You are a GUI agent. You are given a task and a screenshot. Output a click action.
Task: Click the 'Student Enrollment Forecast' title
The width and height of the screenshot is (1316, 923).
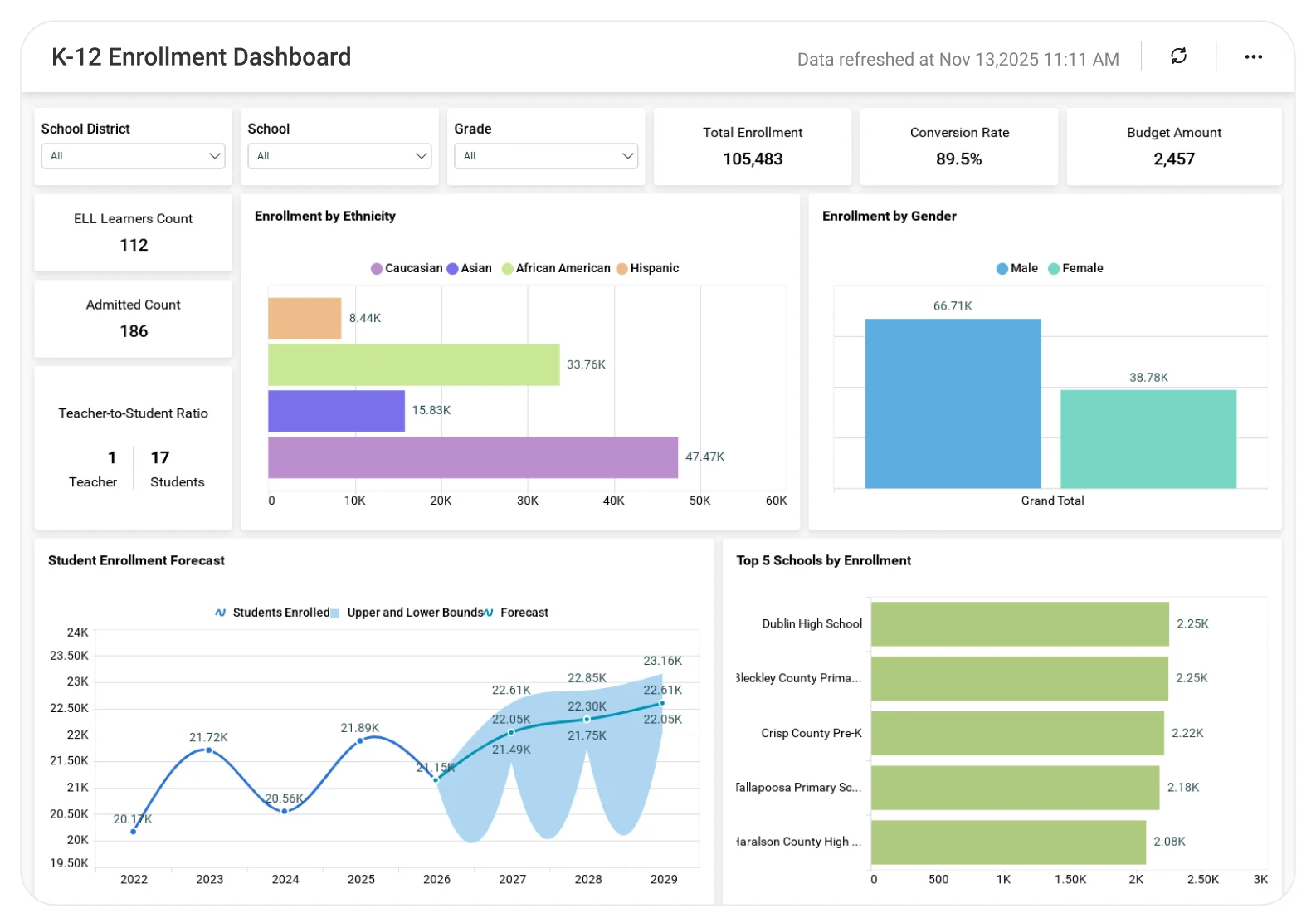coord(136,560)
